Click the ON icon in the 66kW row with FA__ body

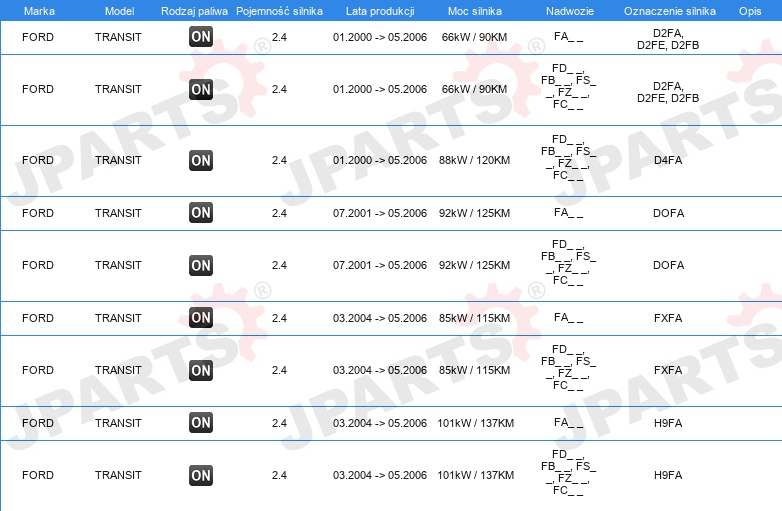point(201,37)
